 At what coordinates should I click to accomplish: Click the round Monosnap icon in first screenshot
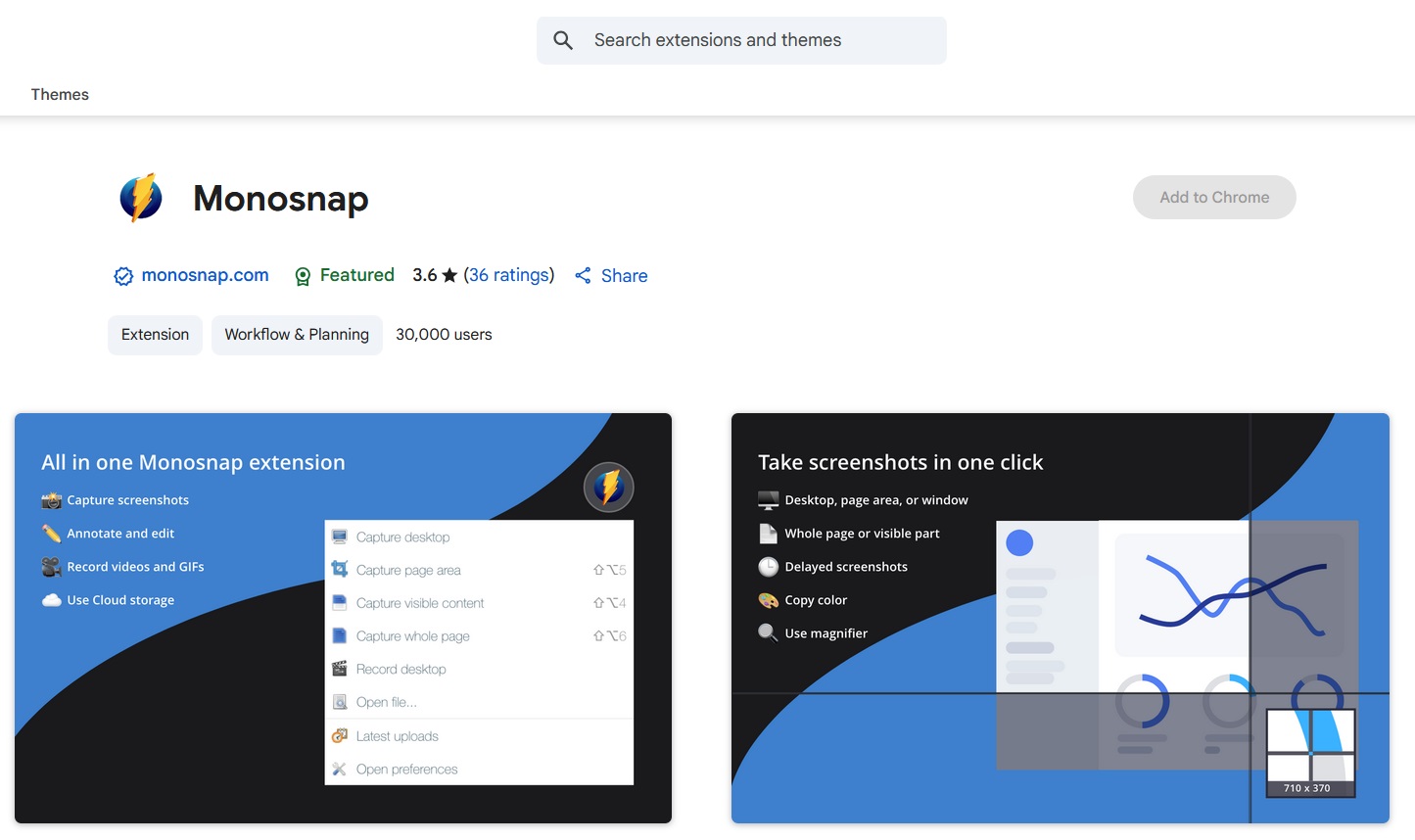coord(608,487)
